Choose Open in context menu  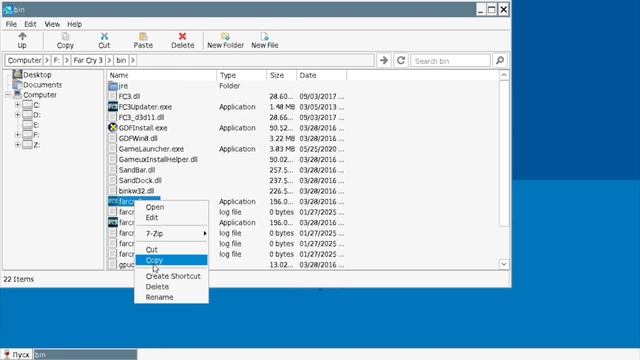(x=171, y=207)
